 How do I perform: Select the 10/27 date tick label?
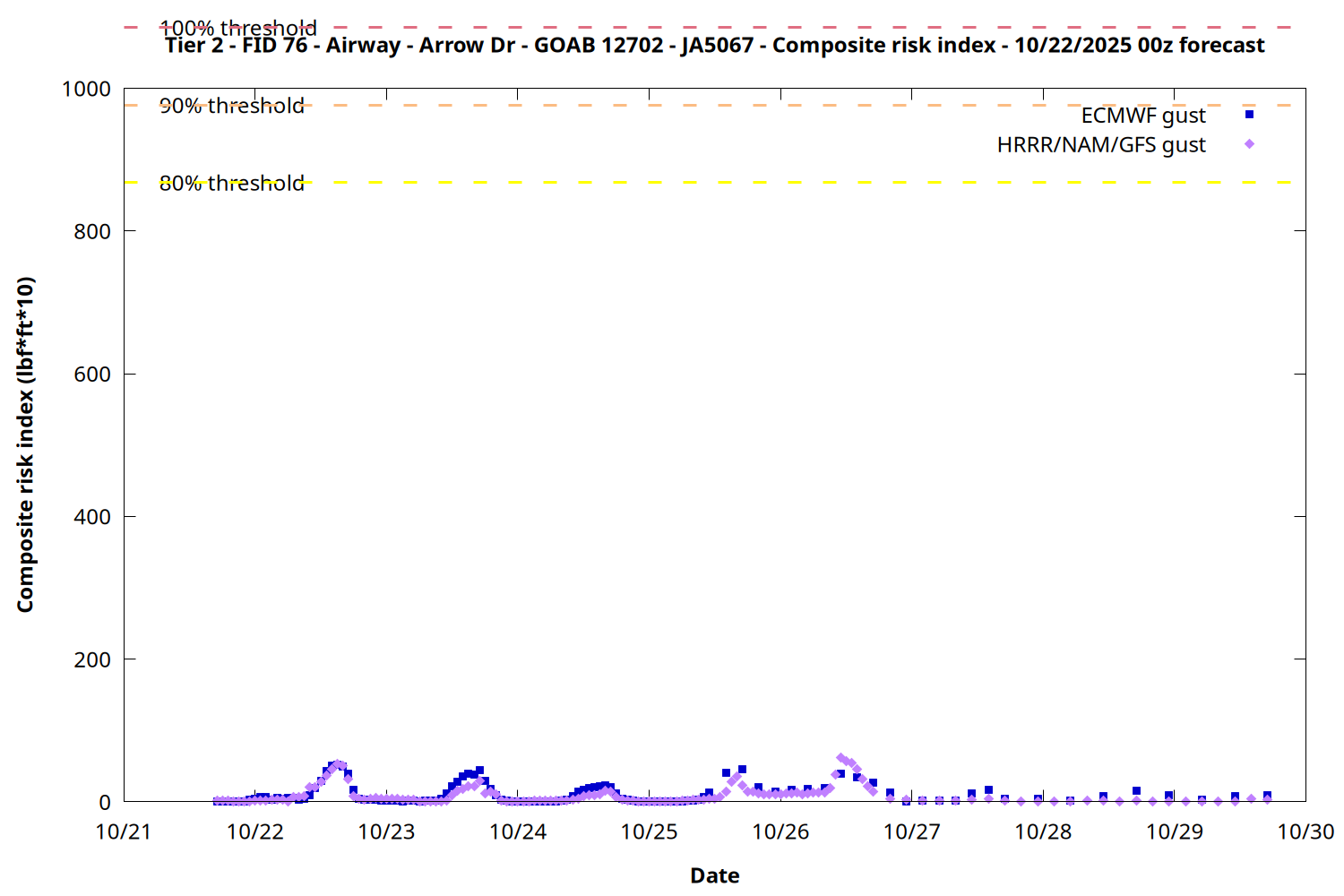point(911,832)
